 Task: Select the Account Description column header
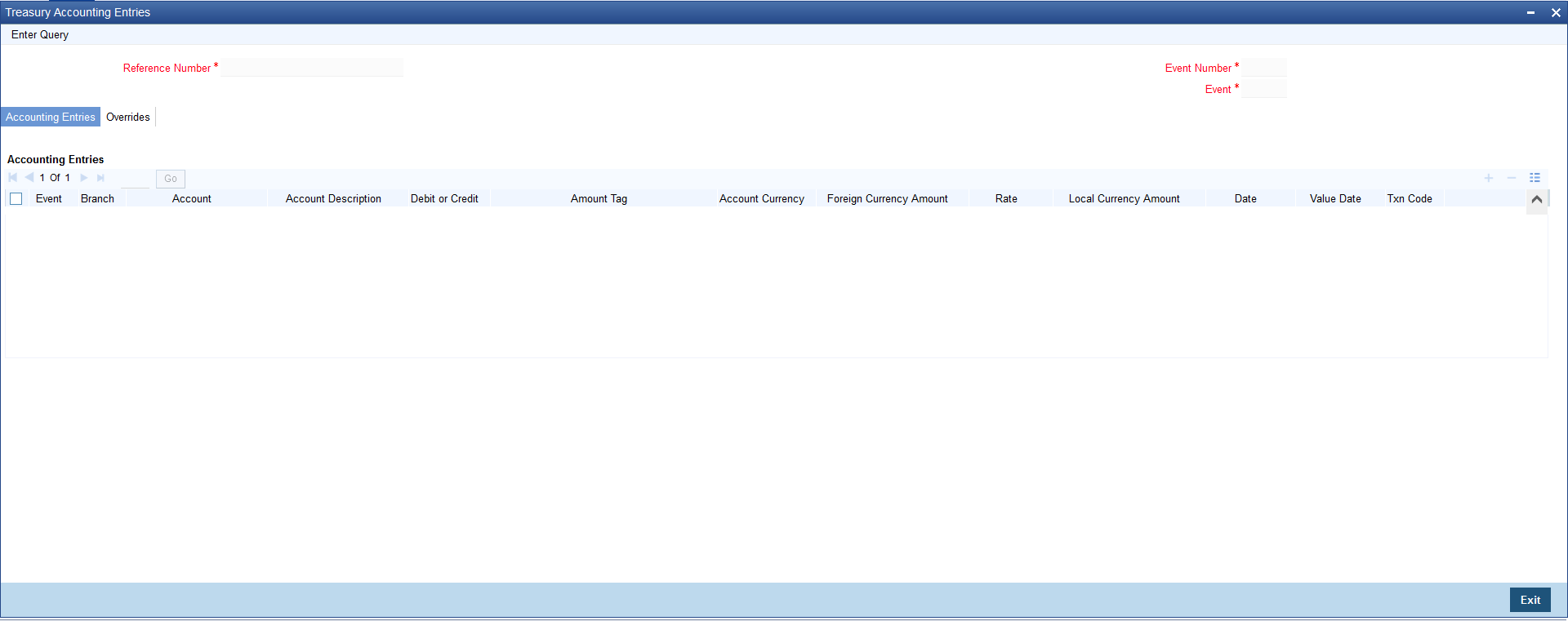(x=333, y=199)
